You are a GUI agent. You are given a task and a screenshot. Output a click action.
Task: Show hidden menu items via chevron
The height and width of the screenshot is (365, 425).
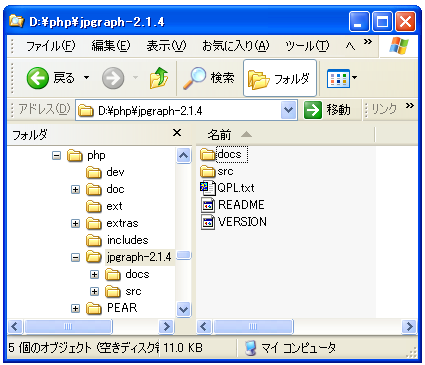pyautogui.click(x=368, y=42)
